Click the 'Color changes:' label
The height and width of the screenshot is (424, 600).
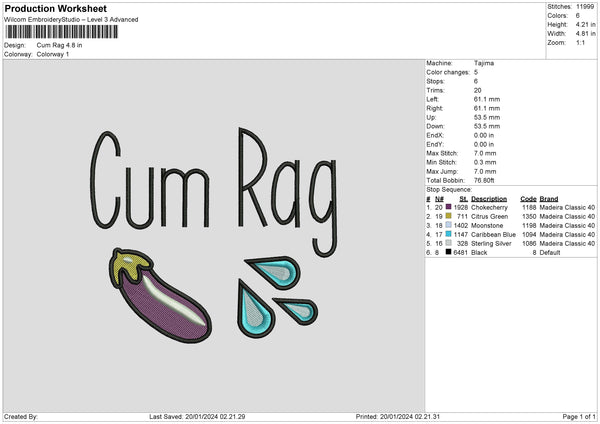pos(448,72)
